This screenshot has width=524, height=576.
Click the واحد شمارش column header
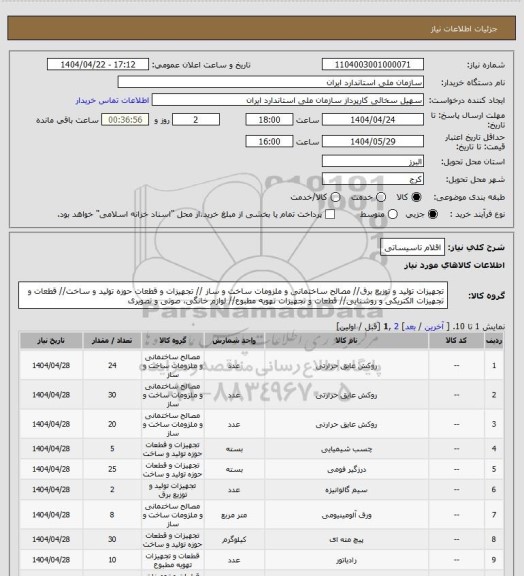(234, 341)
